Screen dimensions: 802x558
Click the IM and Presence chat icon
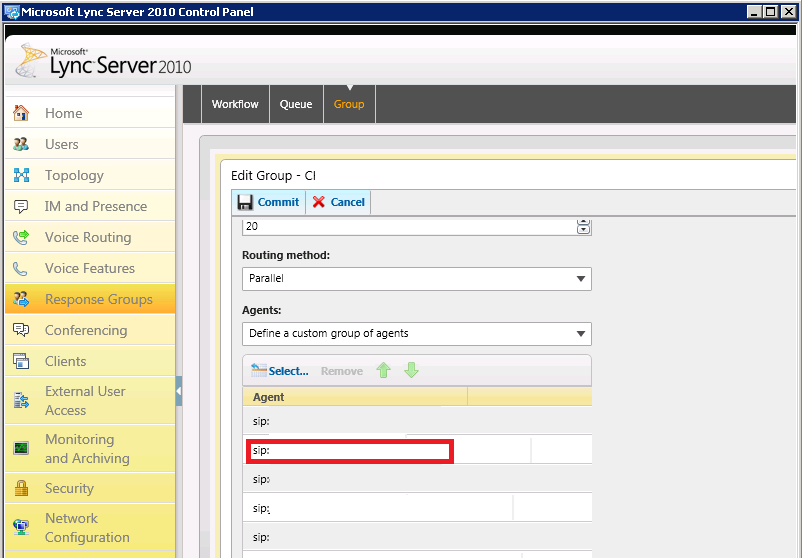pyautogui.click(x=21, y=206)
